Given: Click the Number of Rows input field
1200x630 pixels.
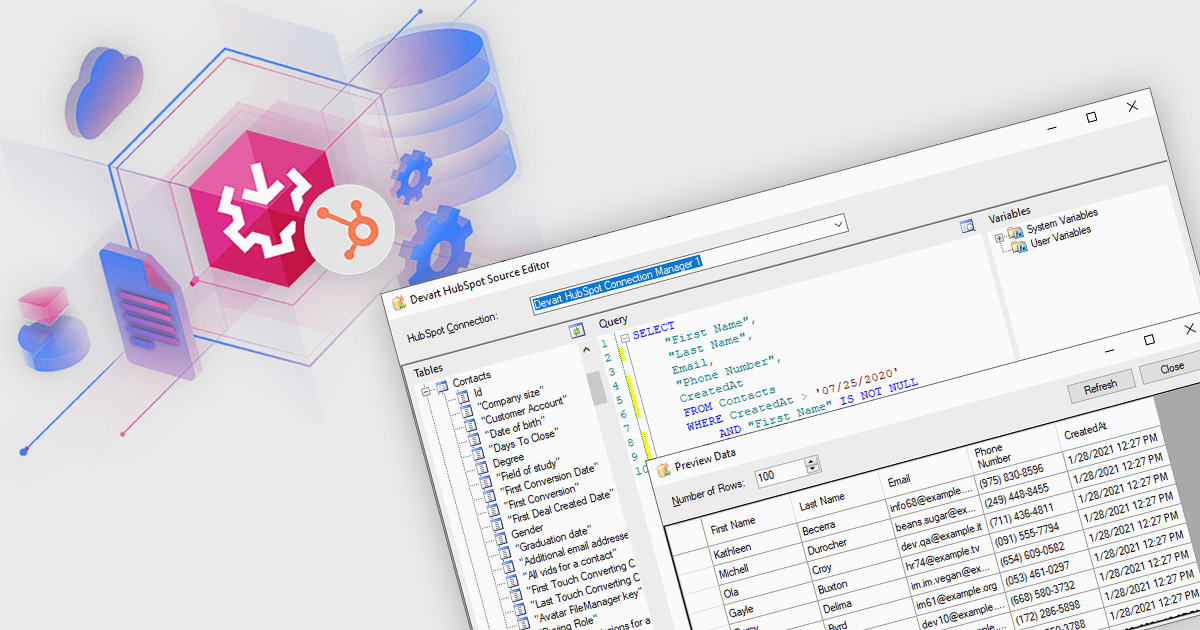Looking at the screenshot, I should (780, 471).
